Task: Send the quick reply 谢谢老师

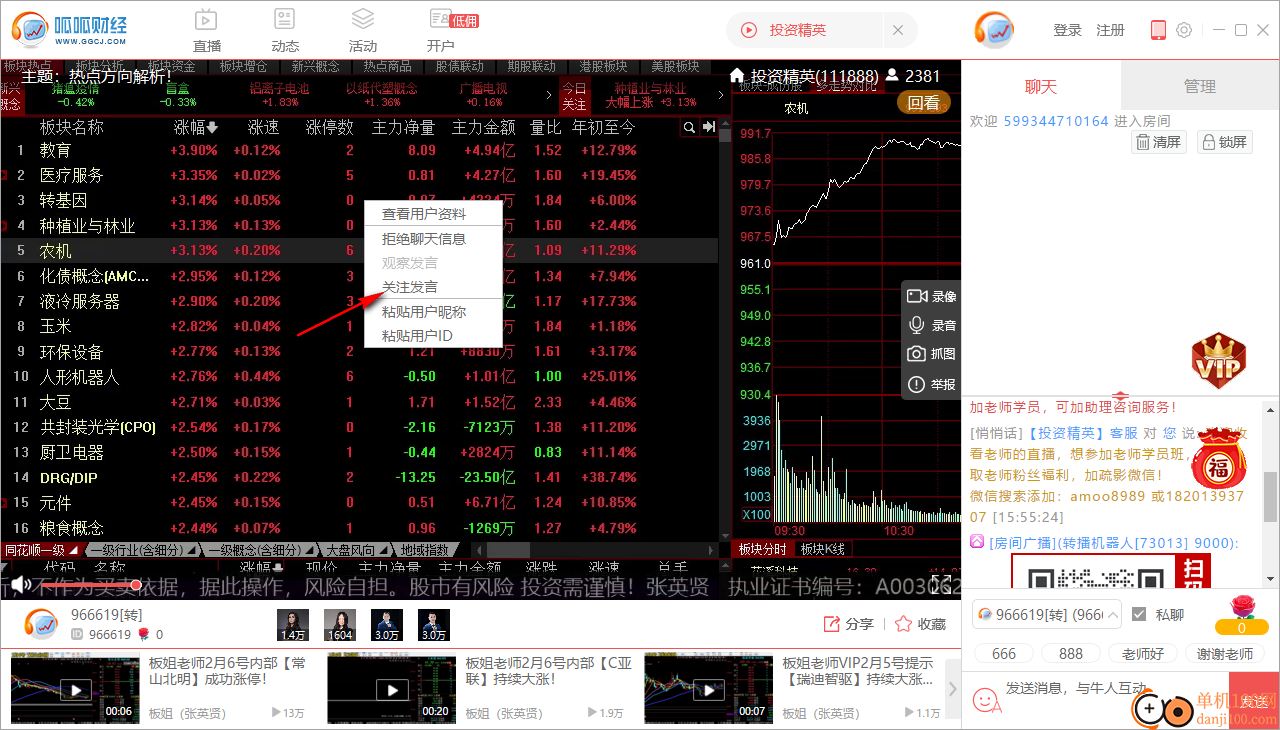Action: (1225, 653)
